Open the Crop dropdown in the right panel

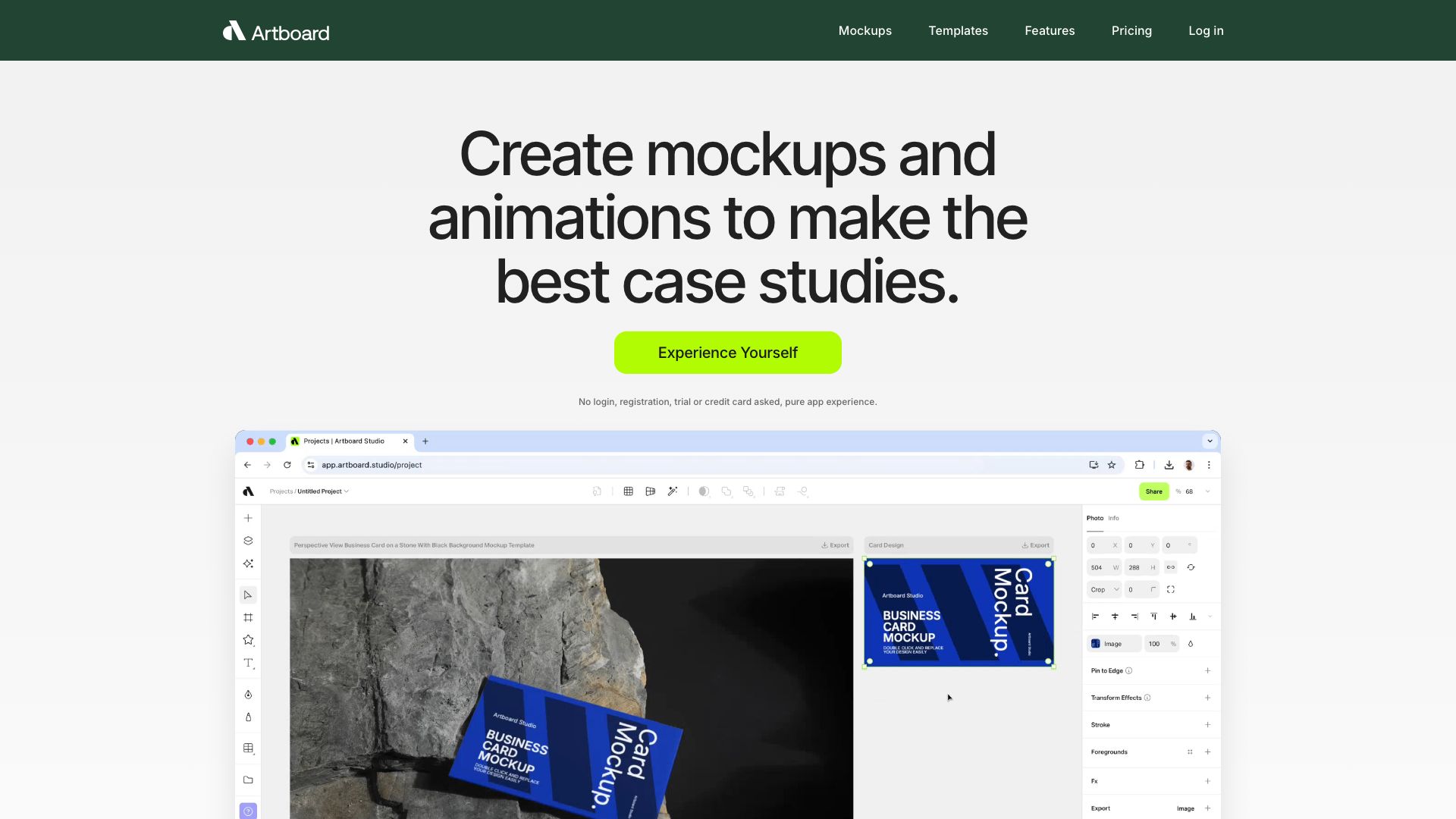click(x=1104, y=589)
